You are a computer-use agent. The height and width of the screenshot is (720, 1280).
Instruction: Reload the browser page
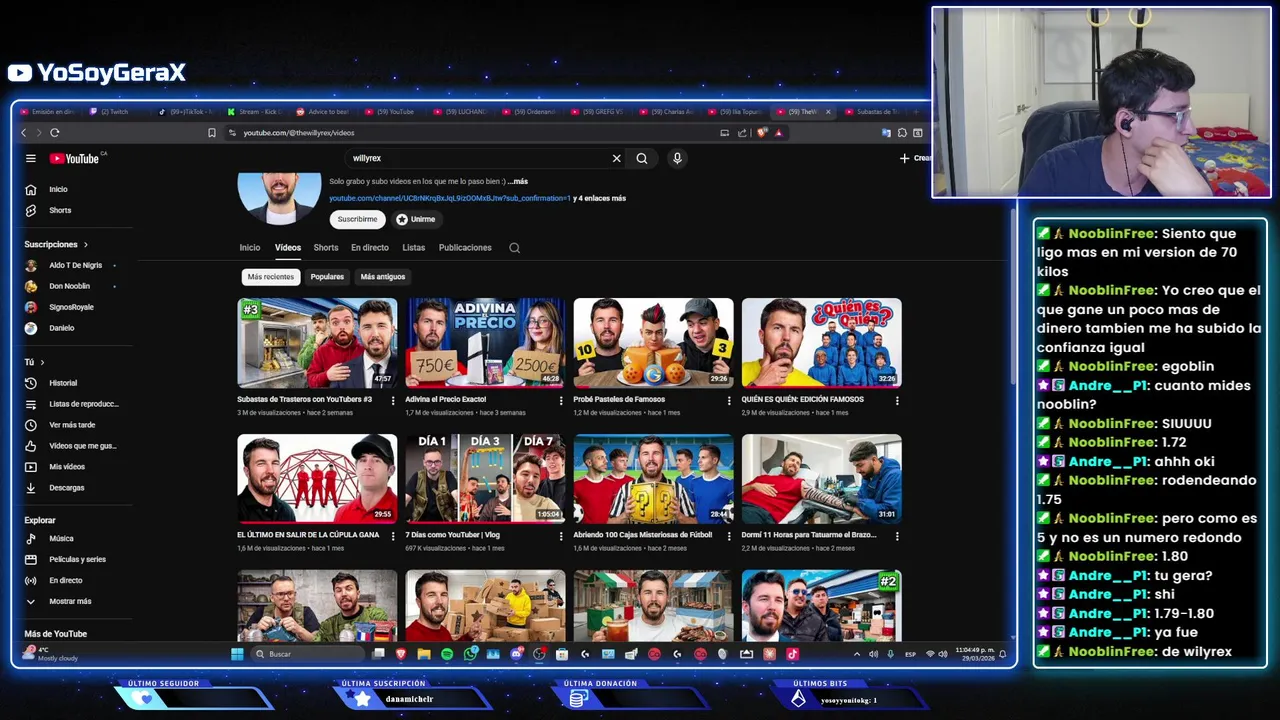click(x=54, y=132)
